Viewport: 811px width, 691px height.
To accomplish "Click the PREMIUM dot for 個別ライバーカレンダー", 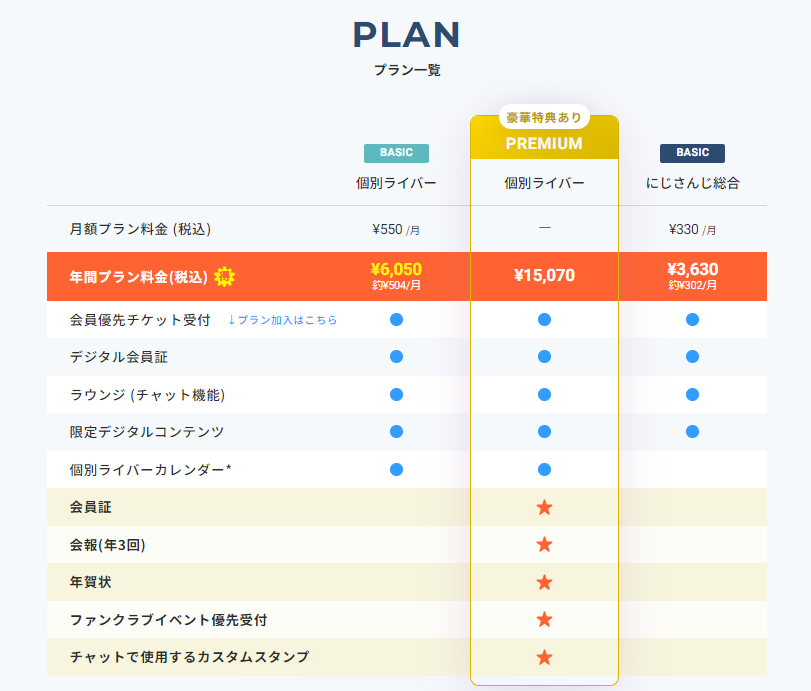I will [544, 469].
